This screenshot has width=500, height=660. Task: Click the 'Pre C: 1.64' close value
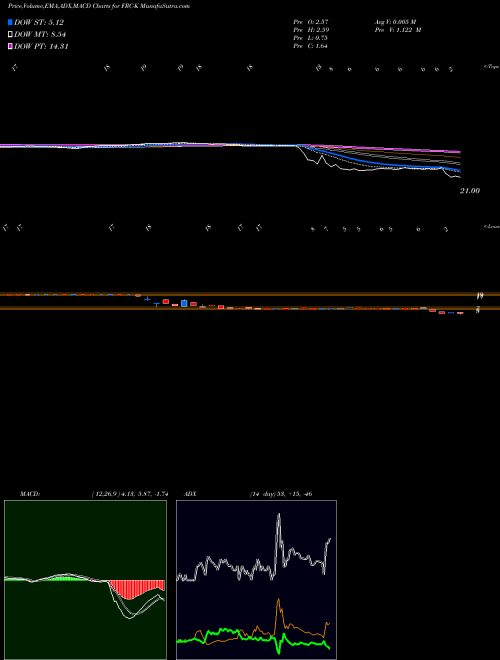click(311, 46)
